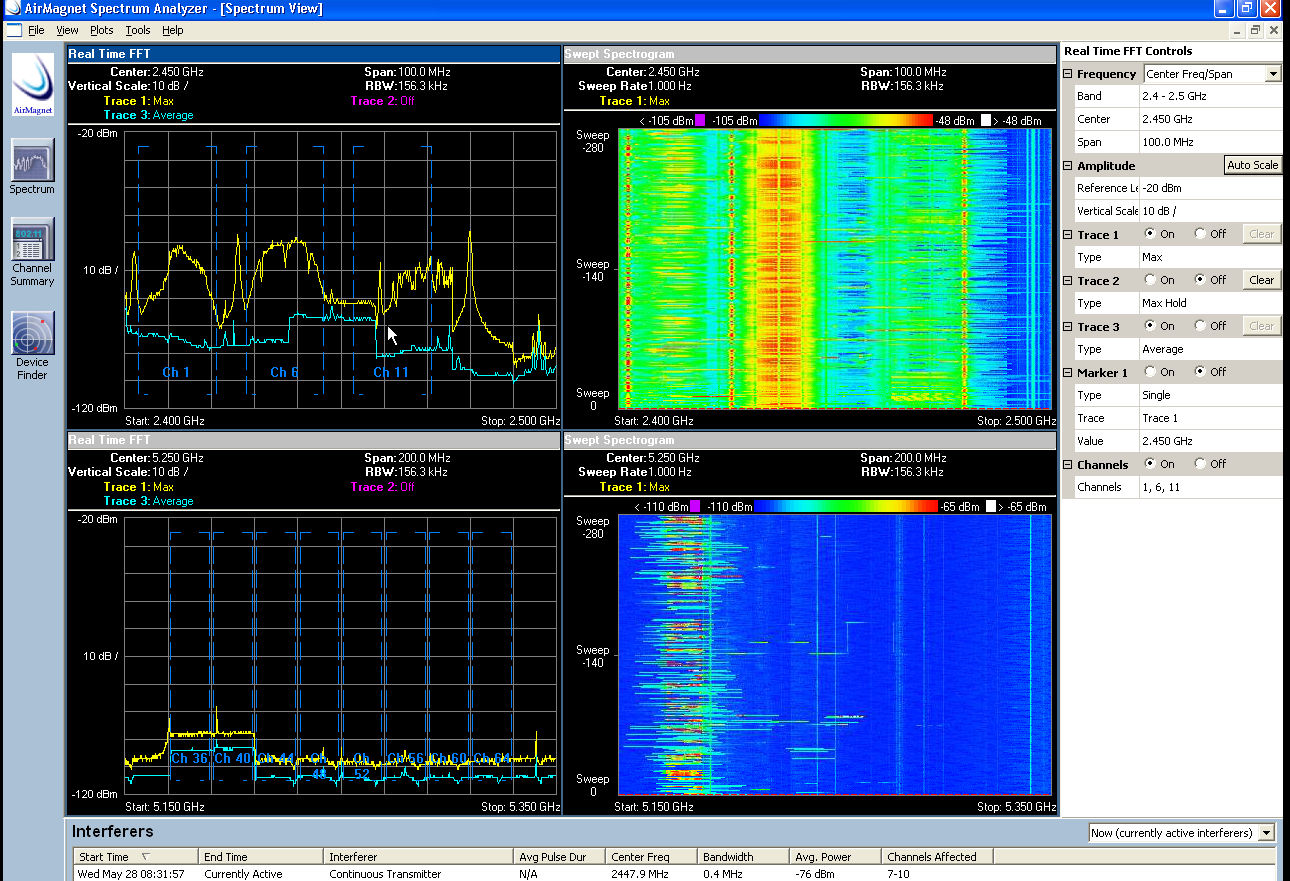Collapse the Amplitude section

tap(1068, 166)
